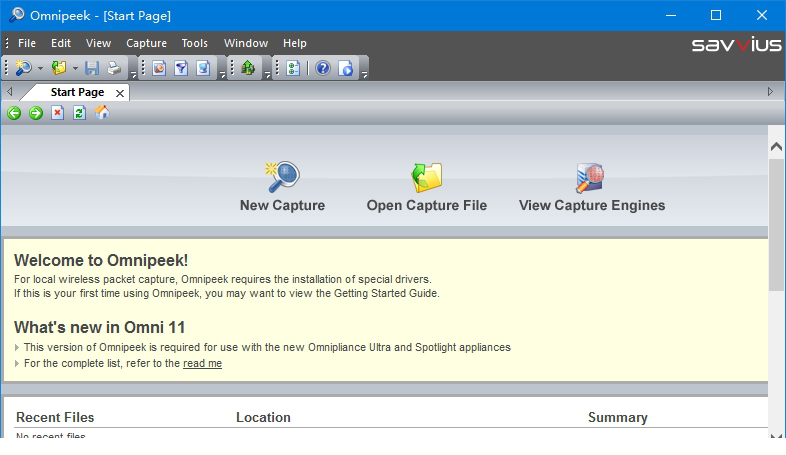Open the Capture menu
Image resolution: width=786 pixels, height=455 pixels.
click(x=146, y=43)
